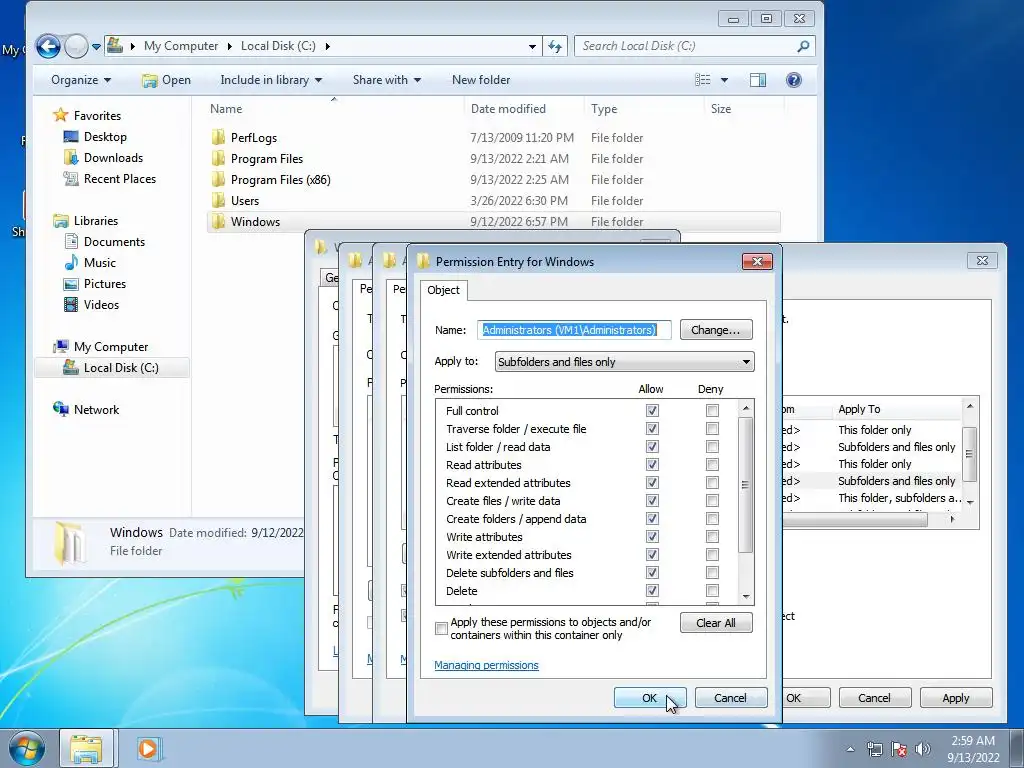Click the Windows Start orb
Viewport: 1024px width, 768px height.
26,748
